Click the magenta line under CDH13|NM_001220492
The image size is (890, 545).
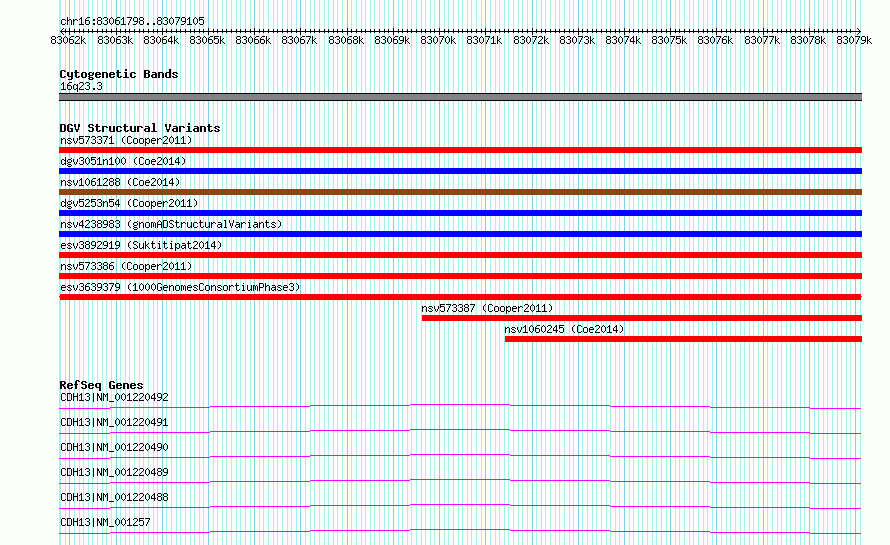pyautogui.click(x=460, y=406)
